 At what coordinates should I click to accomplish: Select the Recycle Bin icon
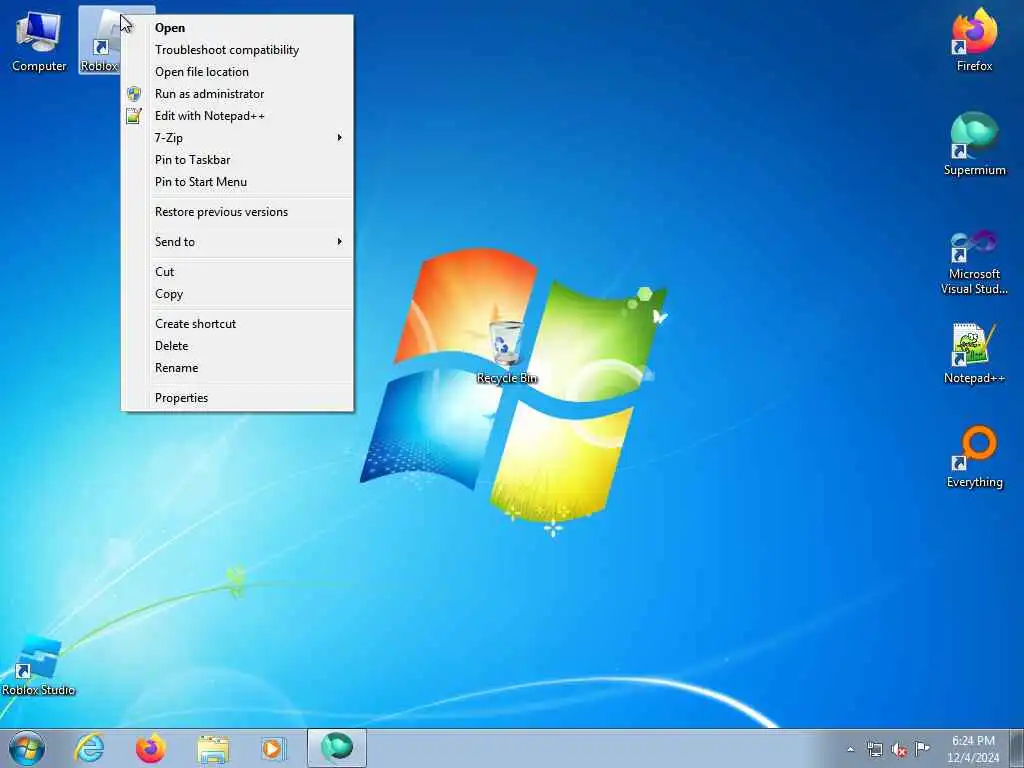pyautogui.click(x=507, y=352)
